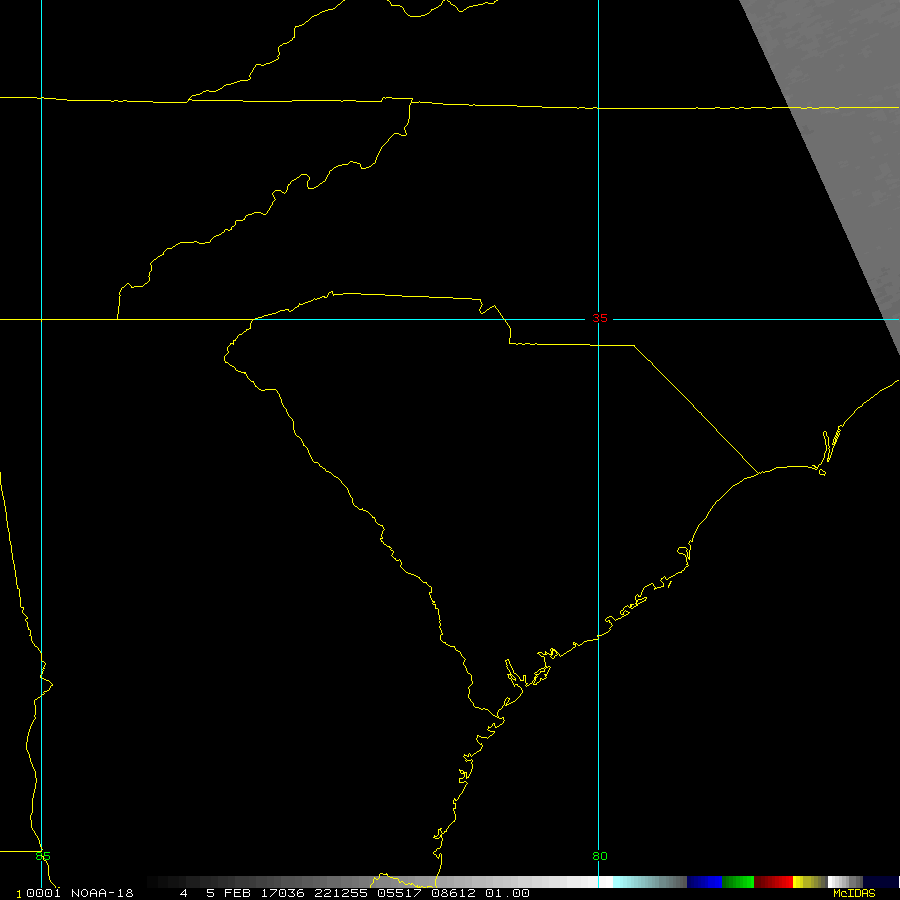Viewport: 900px width, 900px height.
Task: Click the green 85 longitude label
Action: (42, 856)
